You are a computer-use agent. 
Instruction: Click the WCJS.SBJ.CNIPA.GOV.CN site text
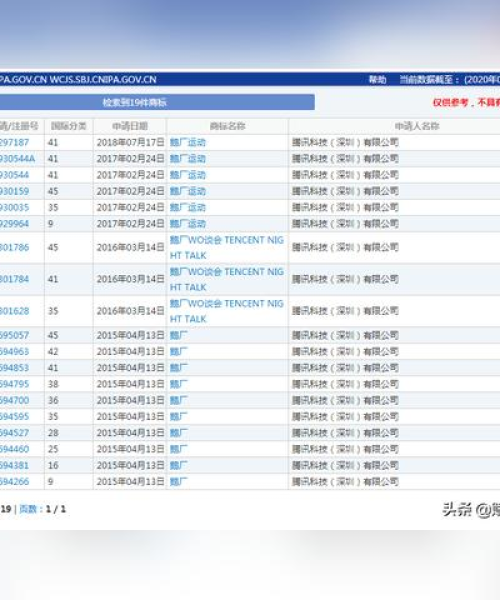(x=103, y=80)
